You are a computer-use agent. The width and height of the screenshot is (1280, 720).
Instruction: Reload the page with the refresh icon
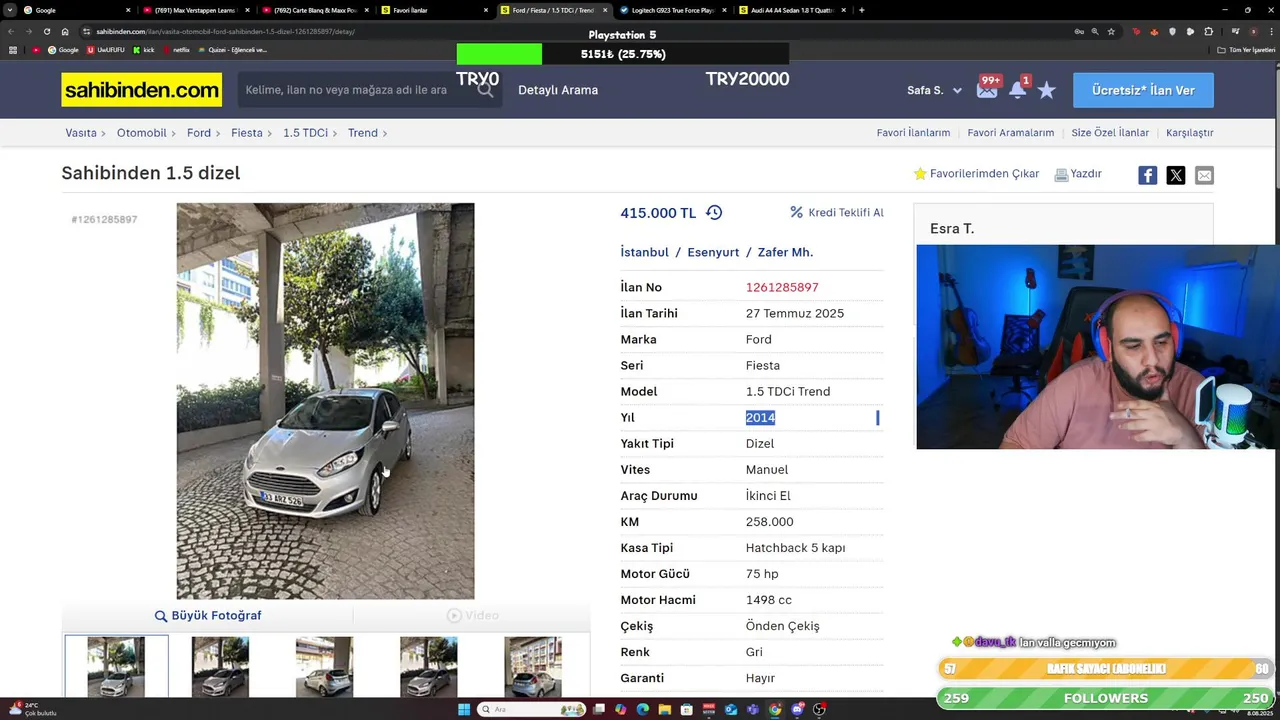tap(47, 31)
